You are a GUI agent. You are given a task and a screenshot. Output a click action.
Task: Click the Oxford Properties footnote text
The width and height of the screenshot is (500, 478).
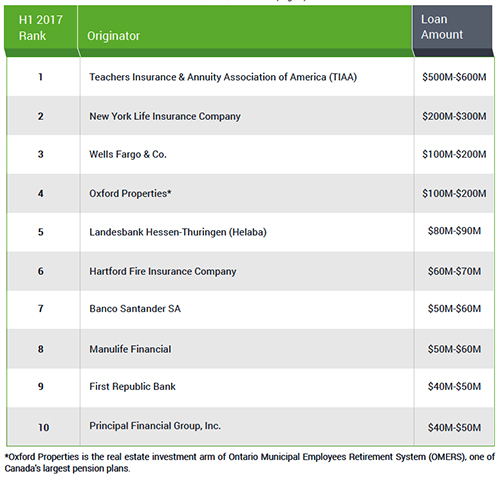(250, 462)
